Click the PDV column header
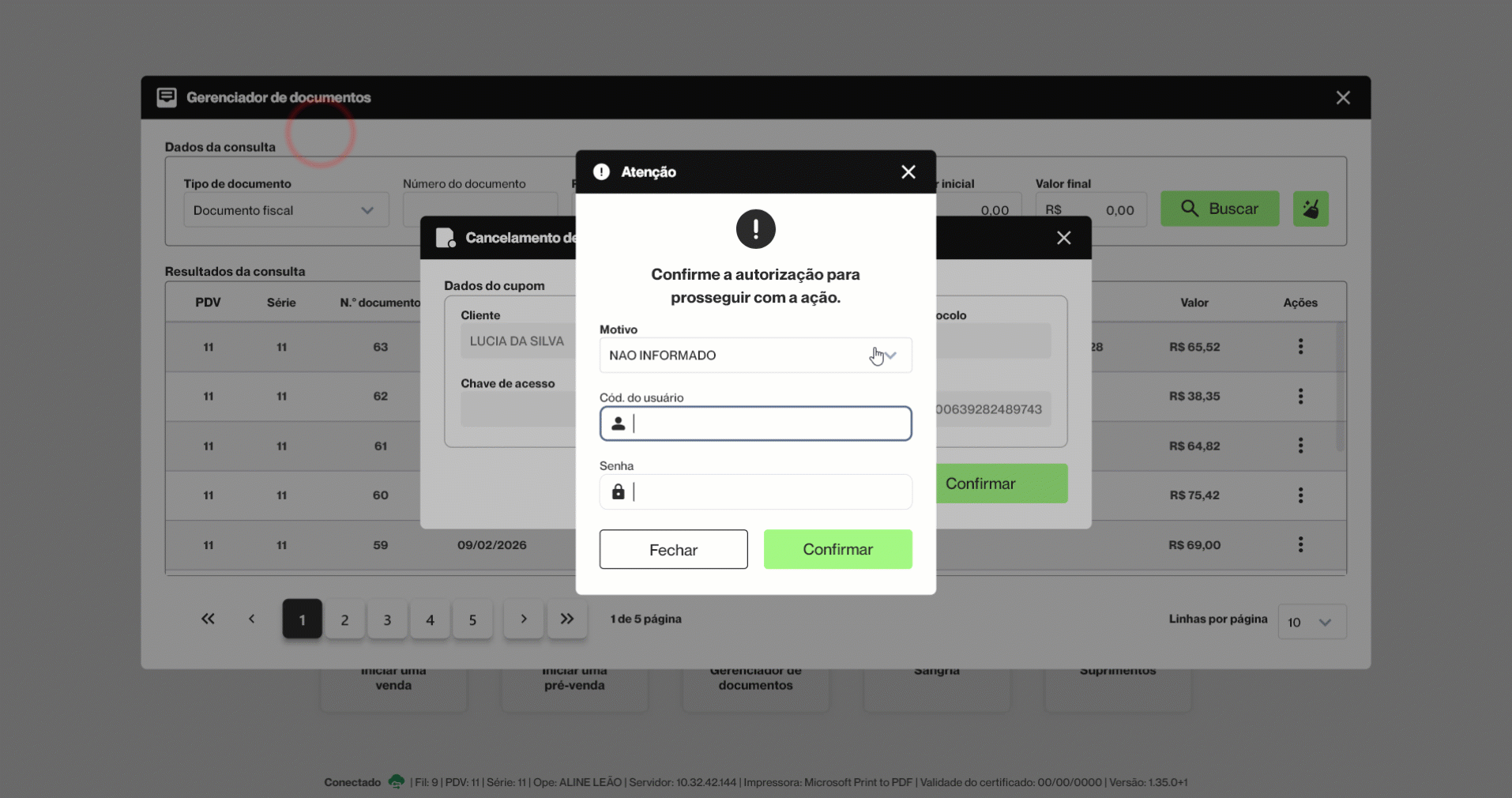 coord(209,303)
